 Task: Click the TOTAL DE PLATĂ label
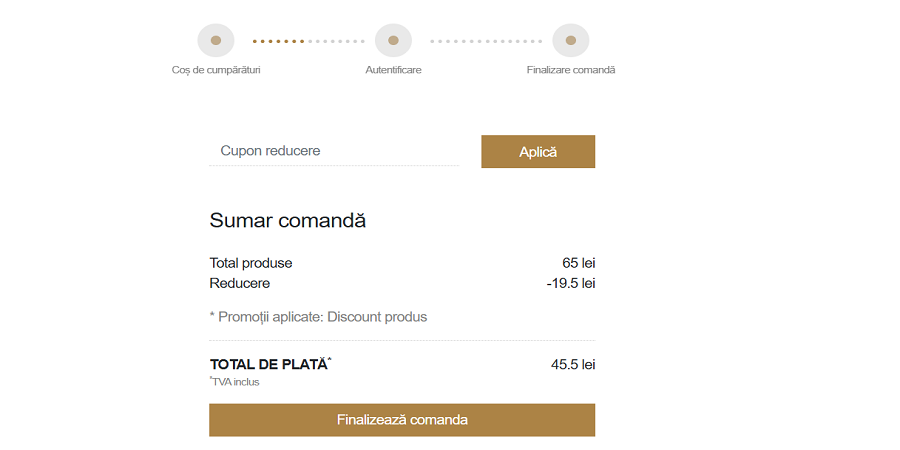[269, 365]
